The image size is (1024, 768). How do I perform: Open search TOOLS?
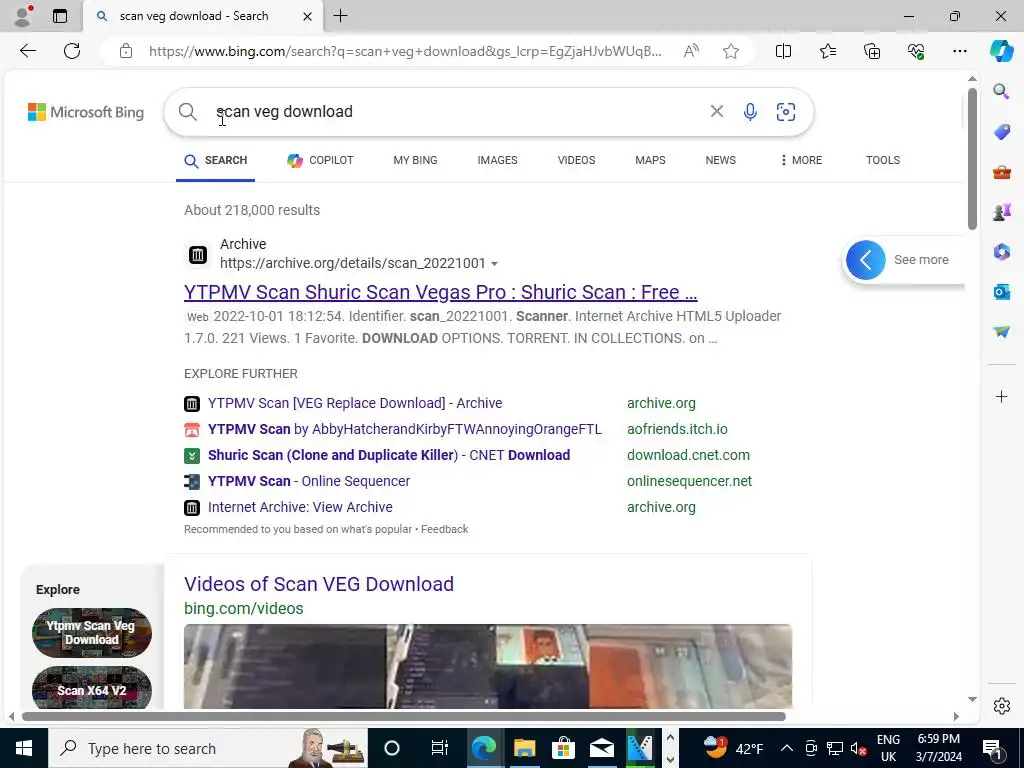pos(882,160)
